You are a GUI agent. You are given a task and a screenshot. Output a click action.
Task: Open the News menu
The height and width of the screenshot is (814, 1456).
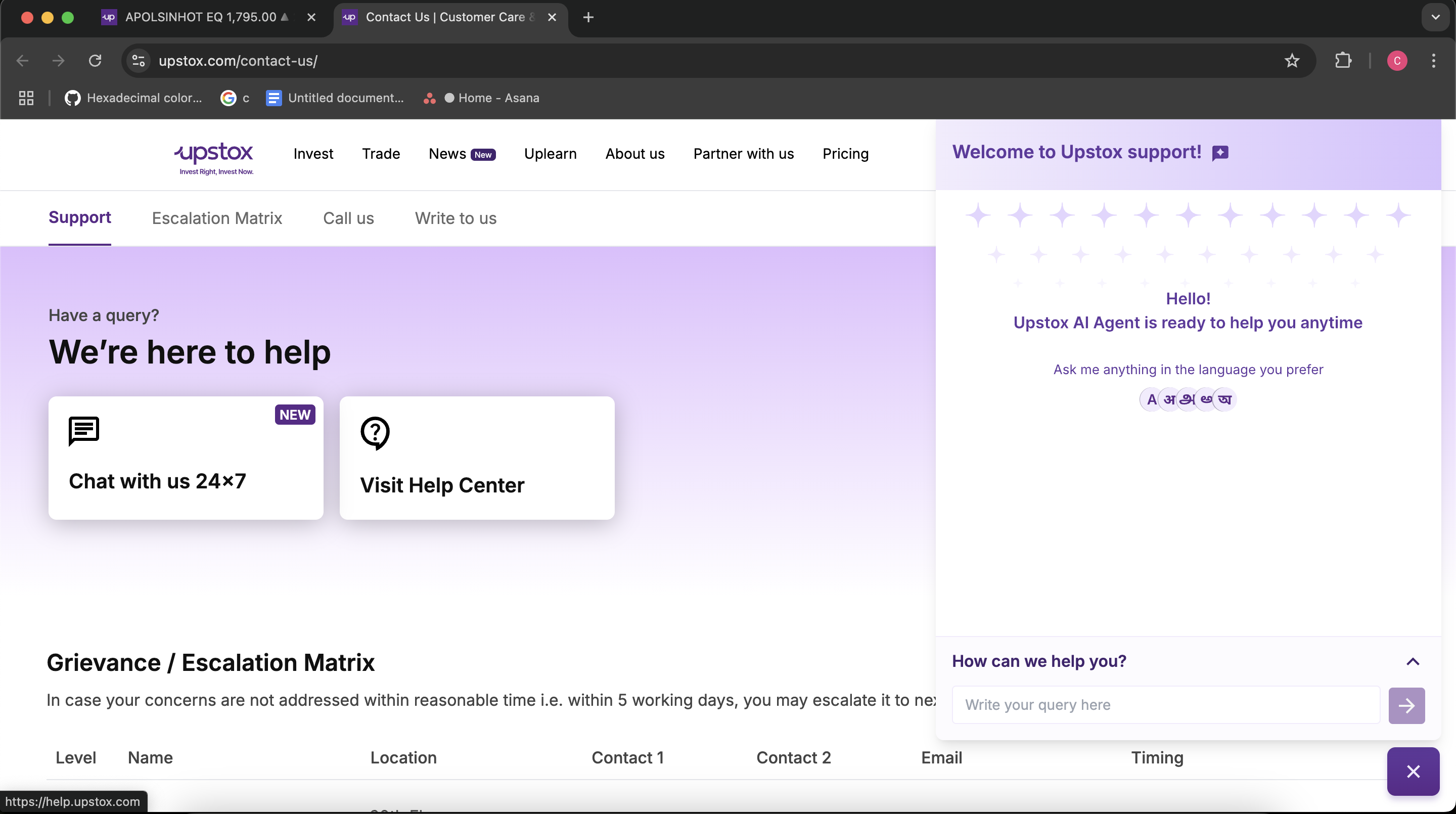point(462,154)
